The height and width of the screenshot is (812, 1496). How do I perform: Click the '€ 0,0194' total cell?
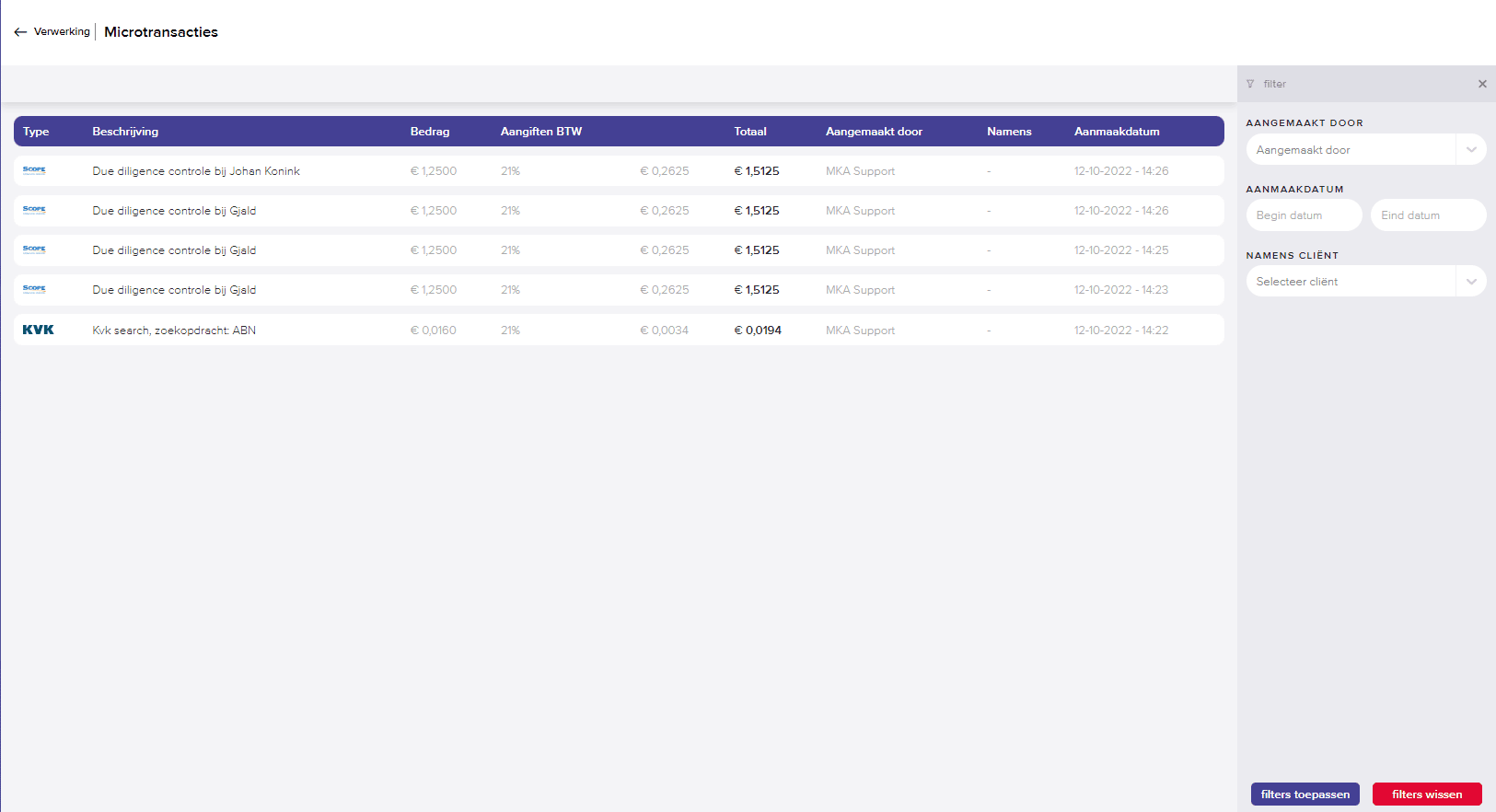[x=758, y=331]
